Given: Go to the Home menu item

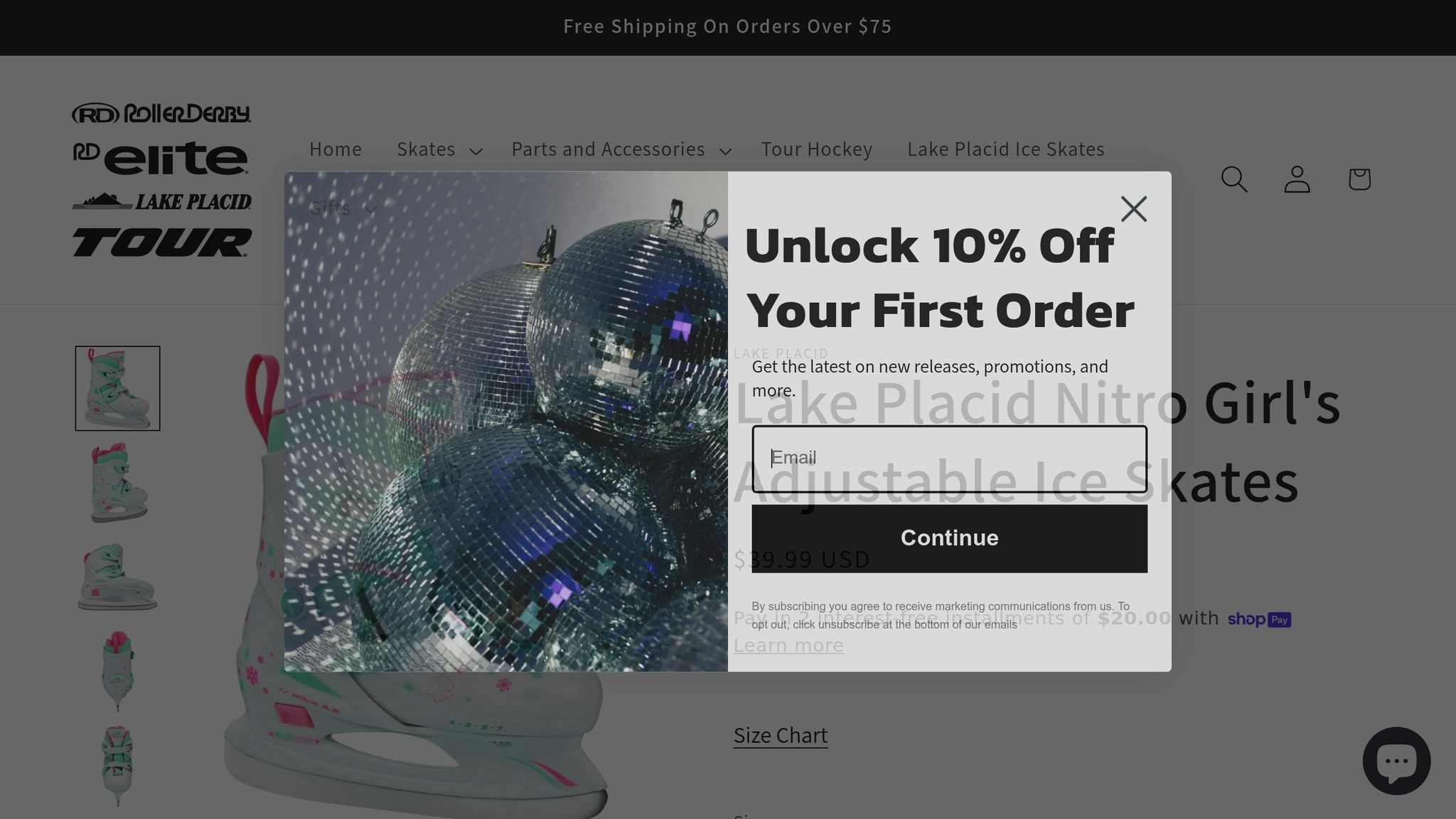Looking at the screenshot, I should pos(336,149).
